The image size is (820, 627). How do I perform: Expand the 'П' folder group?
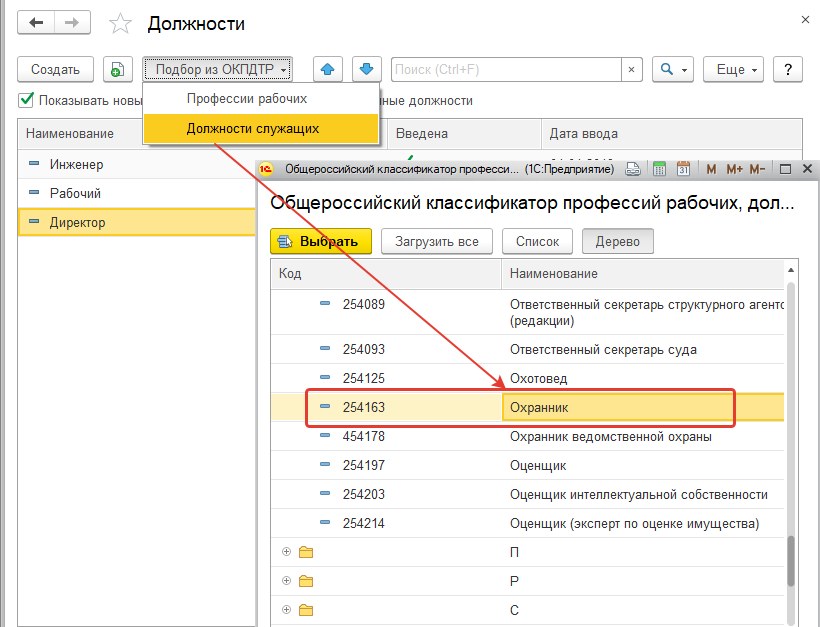[x=287, y=552]
